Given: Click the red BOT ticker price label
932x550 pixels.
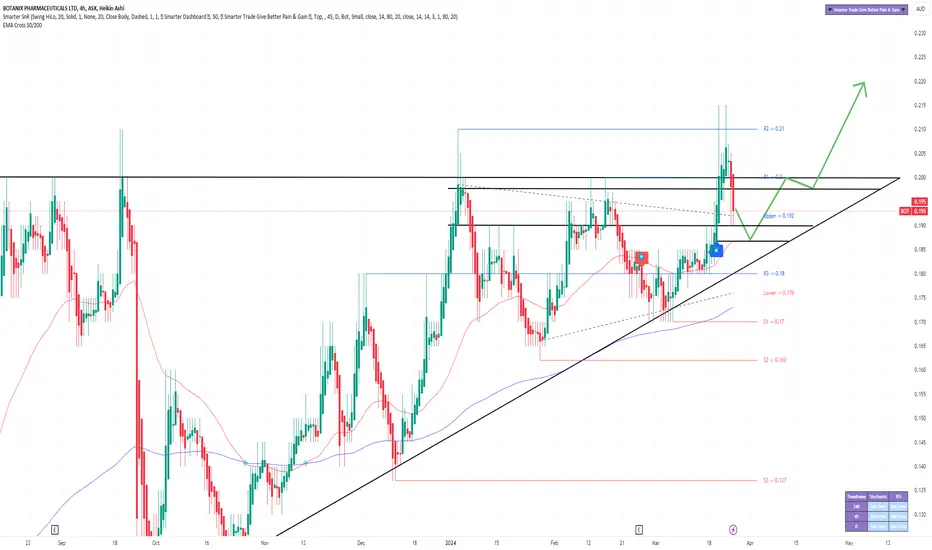Looking at the screenshot, I should coord(914,211).
